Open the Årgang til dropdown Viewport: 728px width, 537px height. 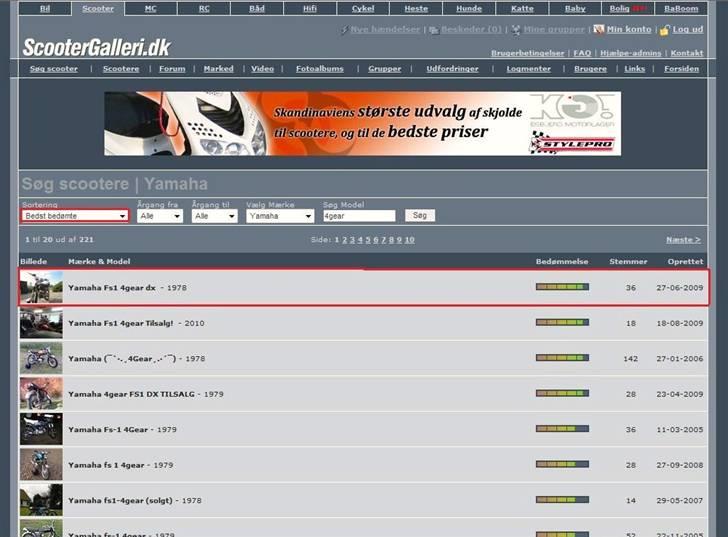[214, 216]
